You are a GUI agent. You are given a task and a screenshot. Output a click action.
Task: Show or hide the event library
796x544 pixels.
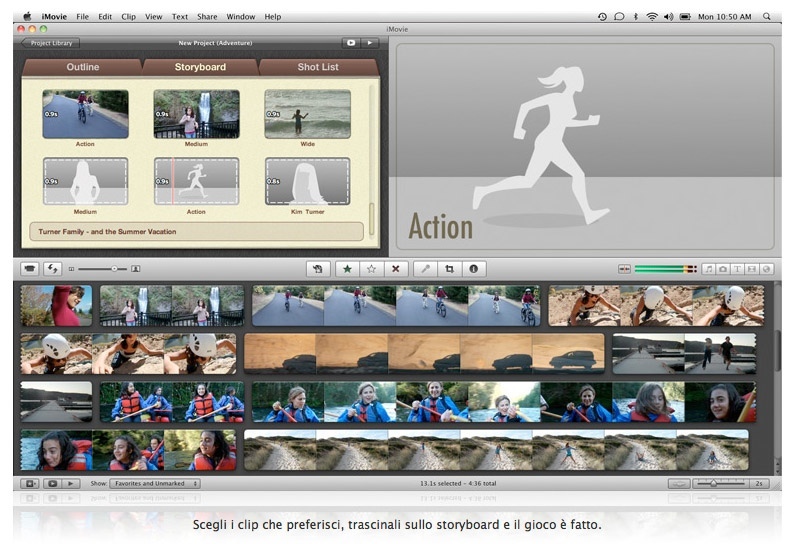coord(30,484)
